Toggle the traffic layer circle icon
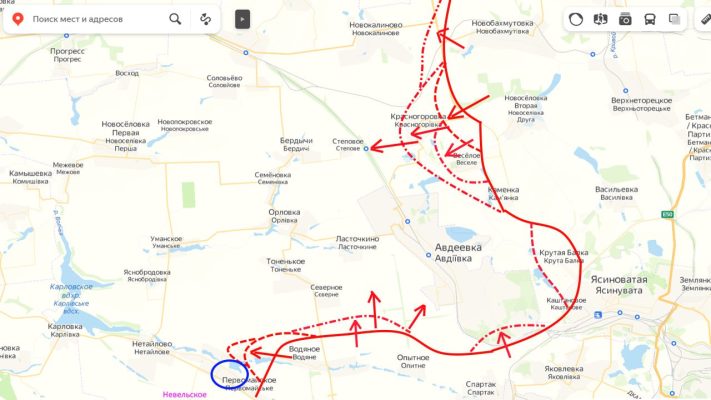The height and width of the screenshot is (400, 711). [576, 19]
